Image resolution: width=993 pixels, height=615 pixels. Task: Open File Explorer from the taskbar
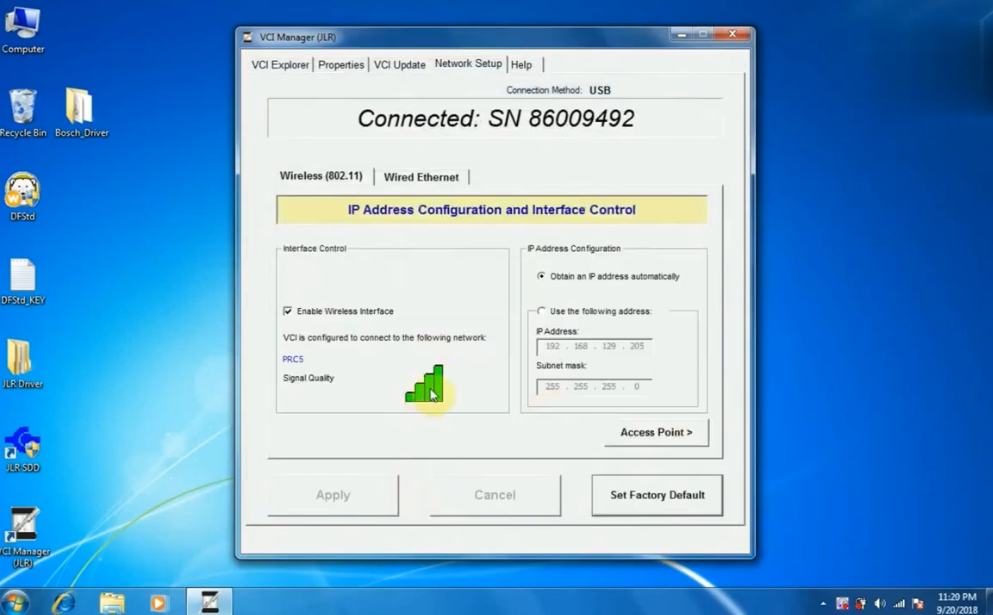pyautogui.click(x=112, y=602)
